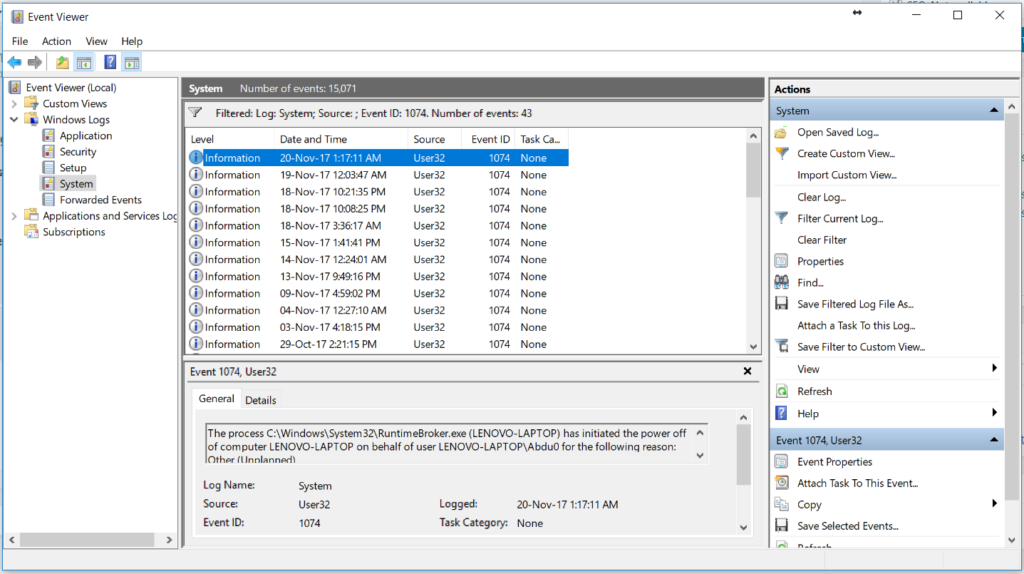The image size is (1024, 574).
Task: Click the Open Saved Log folder icon
Action: click(x=781, y=132)
